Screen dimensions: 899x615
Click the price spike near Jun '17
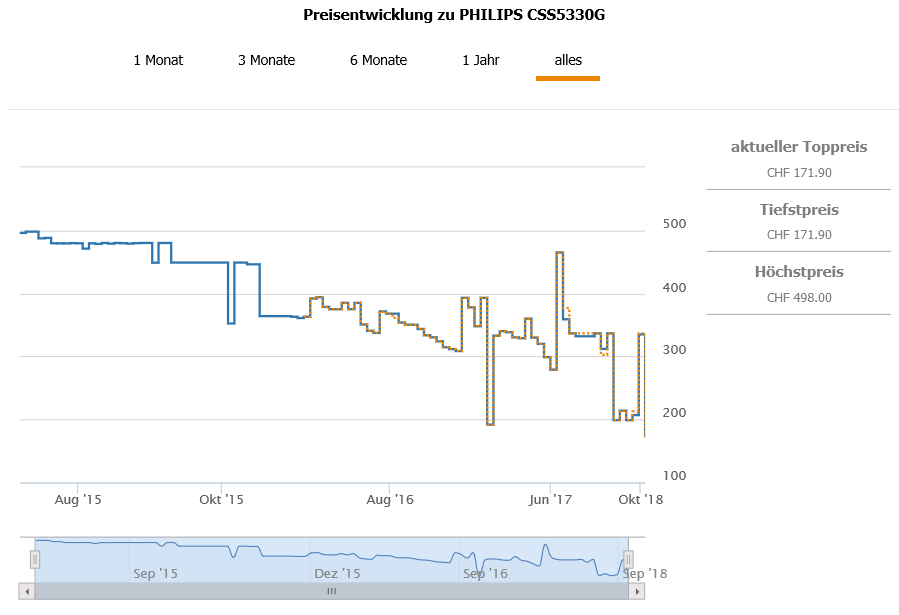coord(559,253)
